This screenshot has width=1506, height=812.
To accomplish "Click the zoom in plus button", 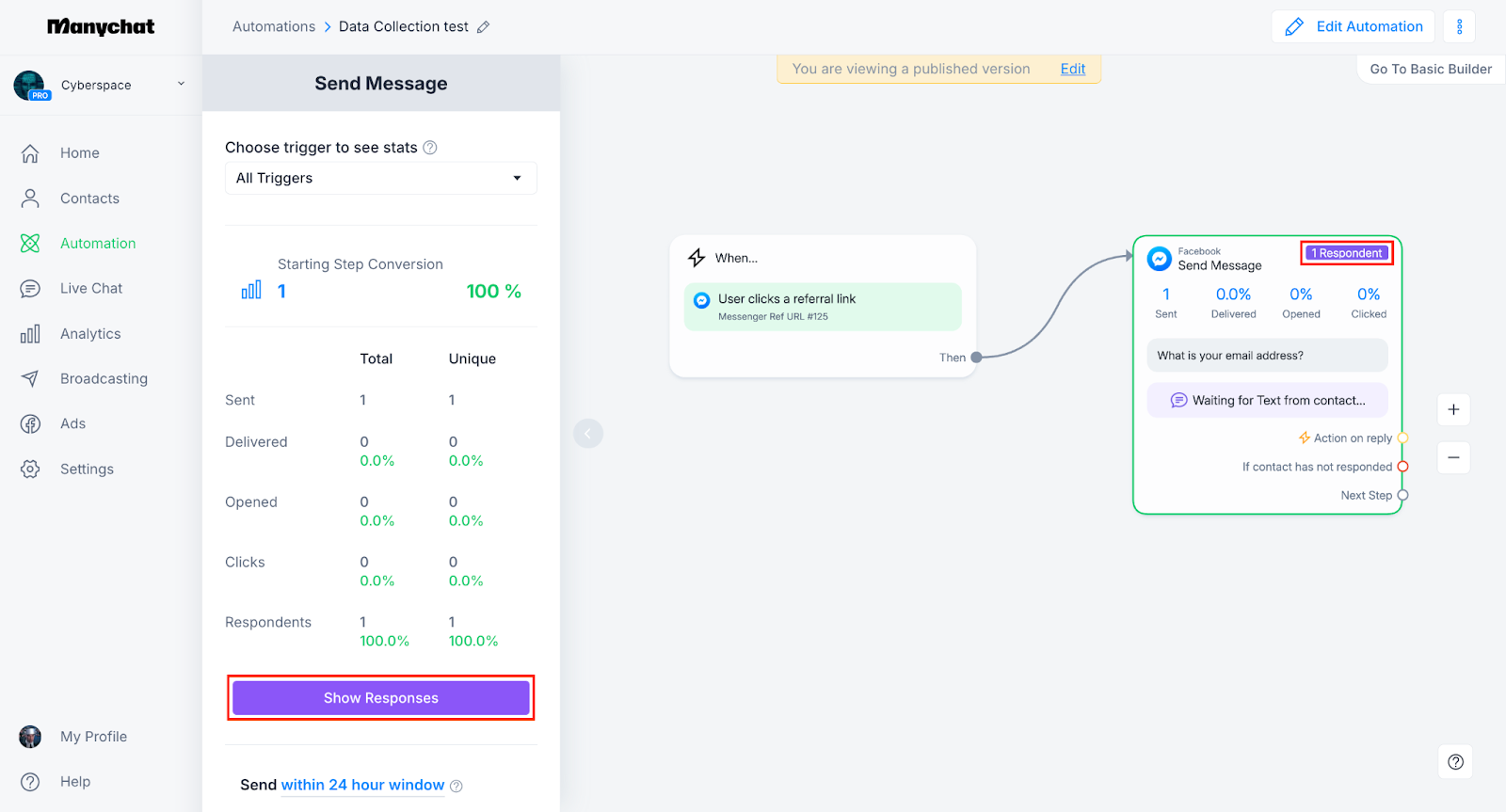I will click(x=1453, y=409).
